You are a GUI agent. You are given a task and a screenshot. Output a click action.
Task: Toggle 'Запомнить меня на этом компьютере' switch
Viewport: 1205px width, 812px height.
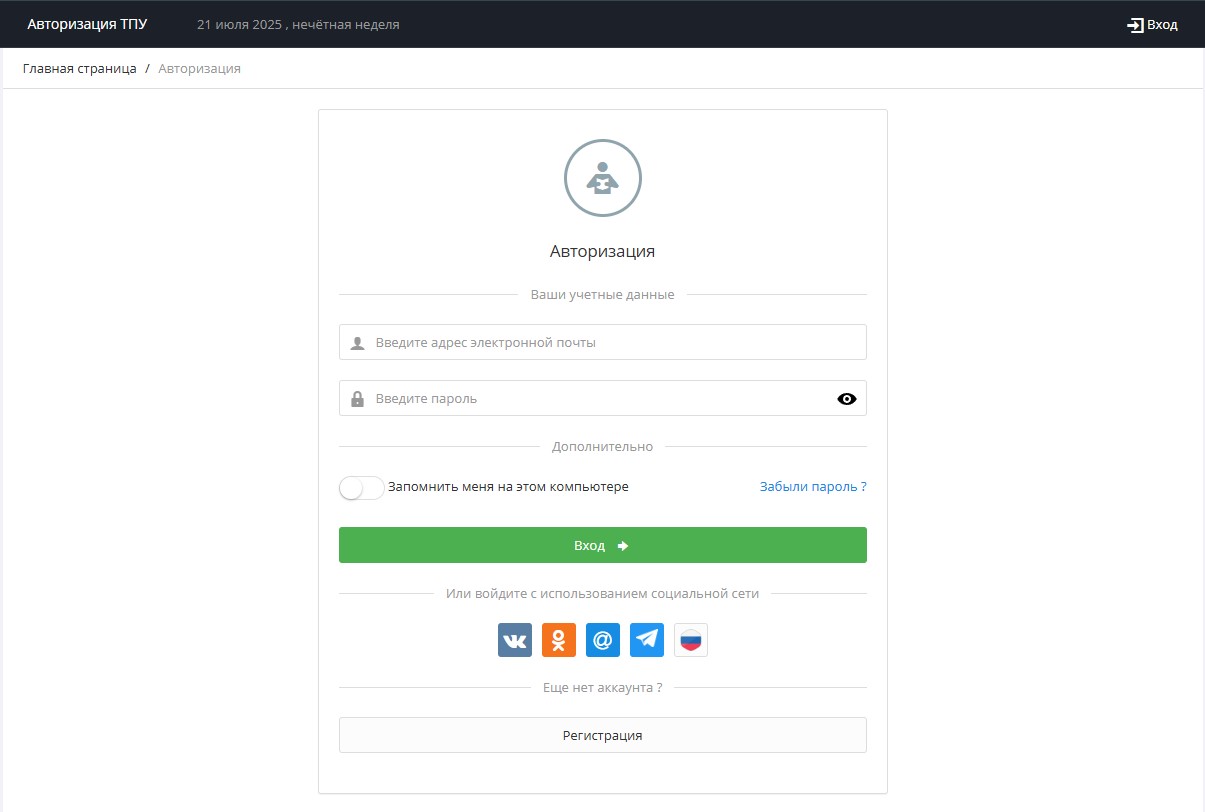click(x=362, y=488)
